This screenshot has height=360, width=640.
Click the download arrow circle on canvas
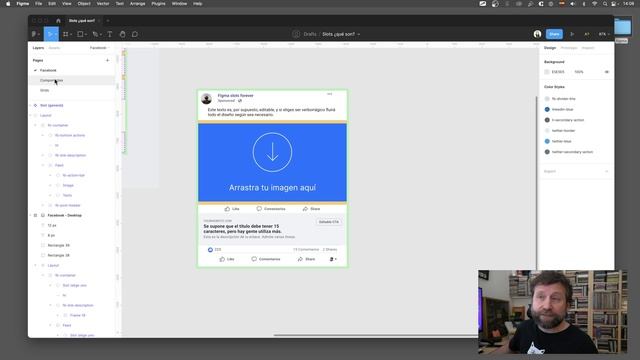click(x=272, y=152)
